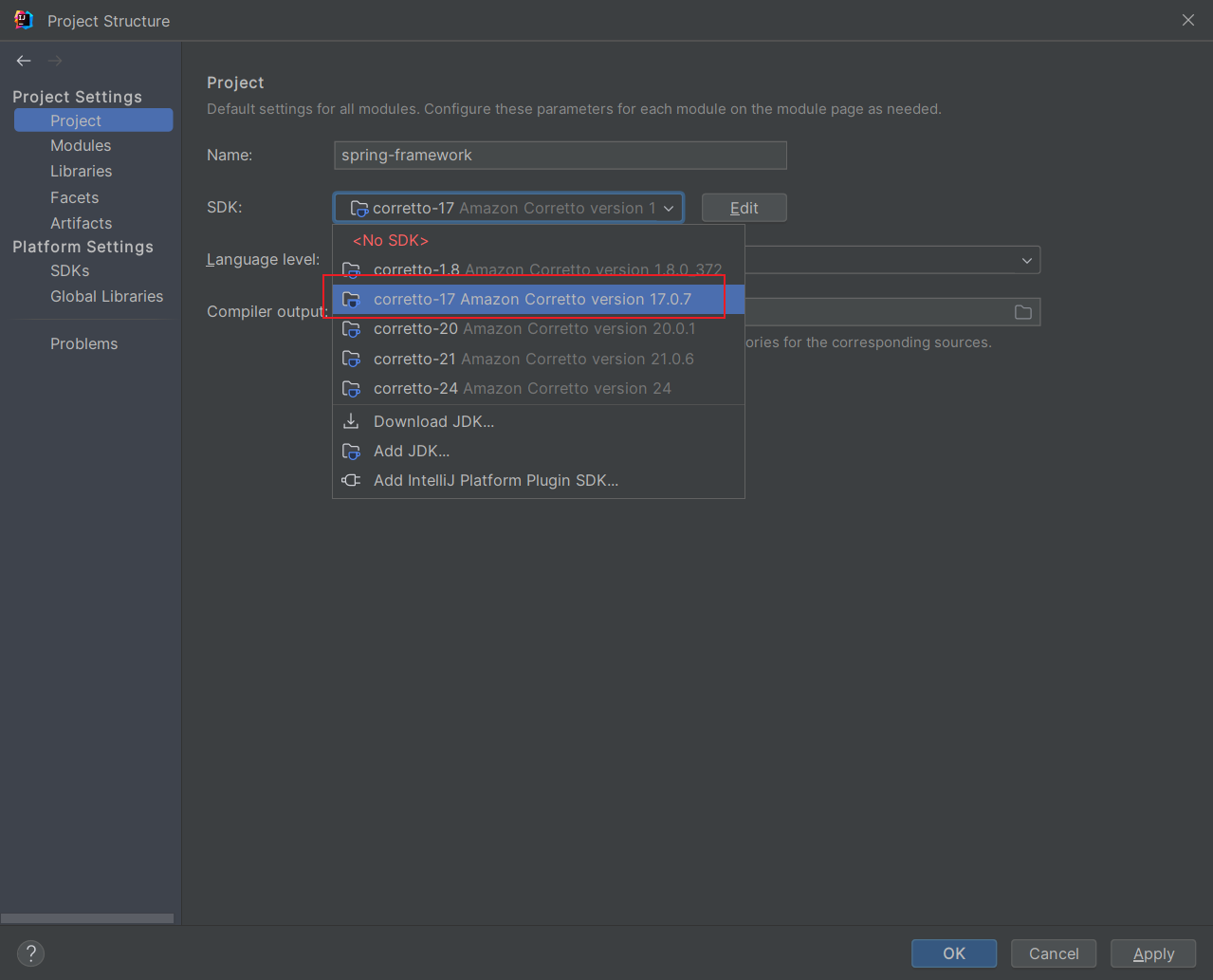Select corretto-20 version 20.0.1
The width and height of the screenshot is (1213, 980).
(x=534, y=329)
